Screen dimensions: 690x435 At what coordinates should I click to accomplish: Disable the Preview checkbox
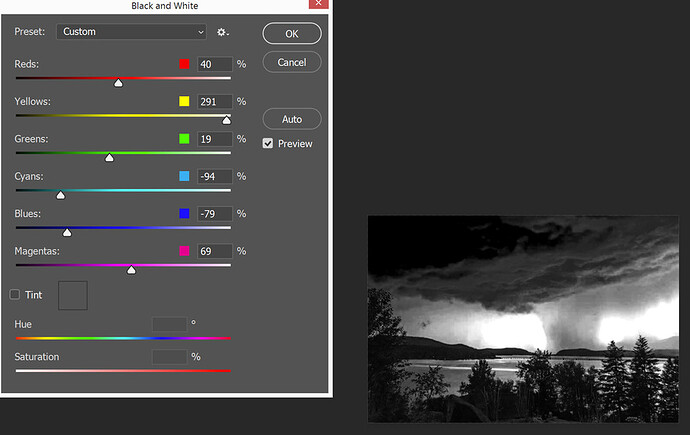coord(268,144)
